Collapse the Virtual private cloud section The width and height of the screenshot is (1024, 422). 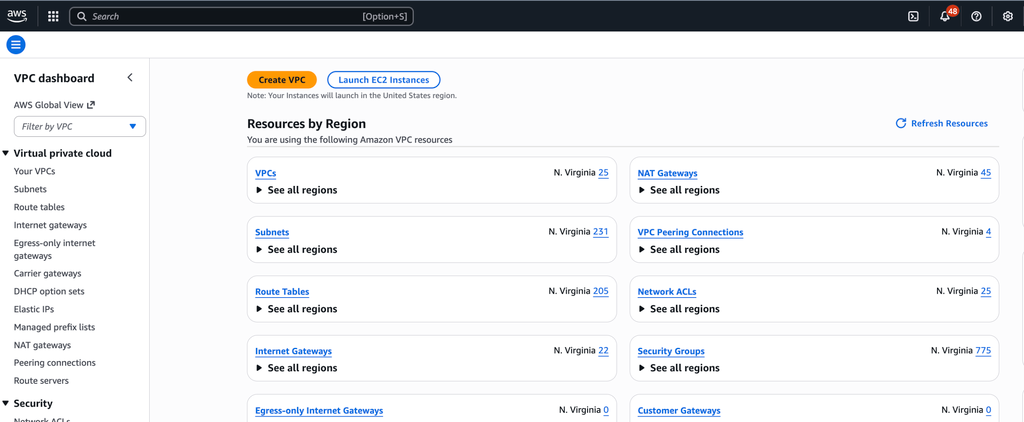(6, 154)
